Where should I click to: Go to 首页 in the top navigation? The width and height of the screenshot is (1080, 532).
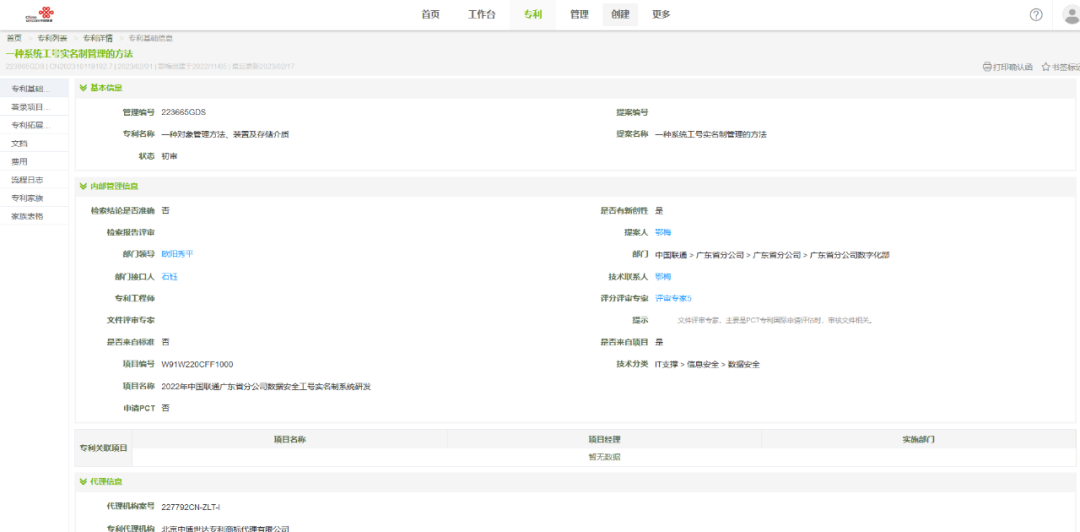point(430,14)
